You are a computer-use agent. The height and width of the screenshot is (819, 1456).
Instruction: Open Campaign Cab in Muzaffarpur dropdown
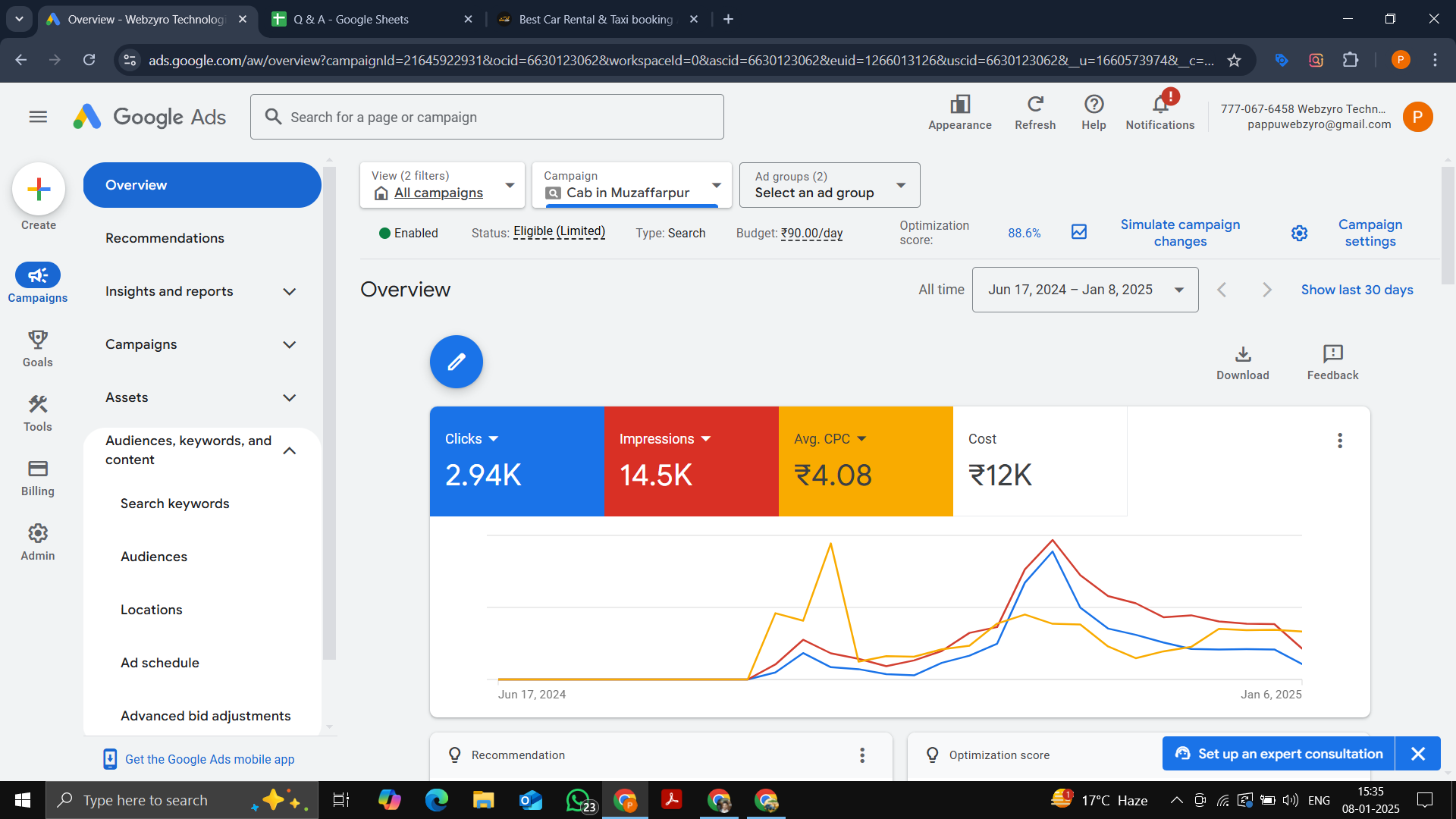tap(632, 185)
